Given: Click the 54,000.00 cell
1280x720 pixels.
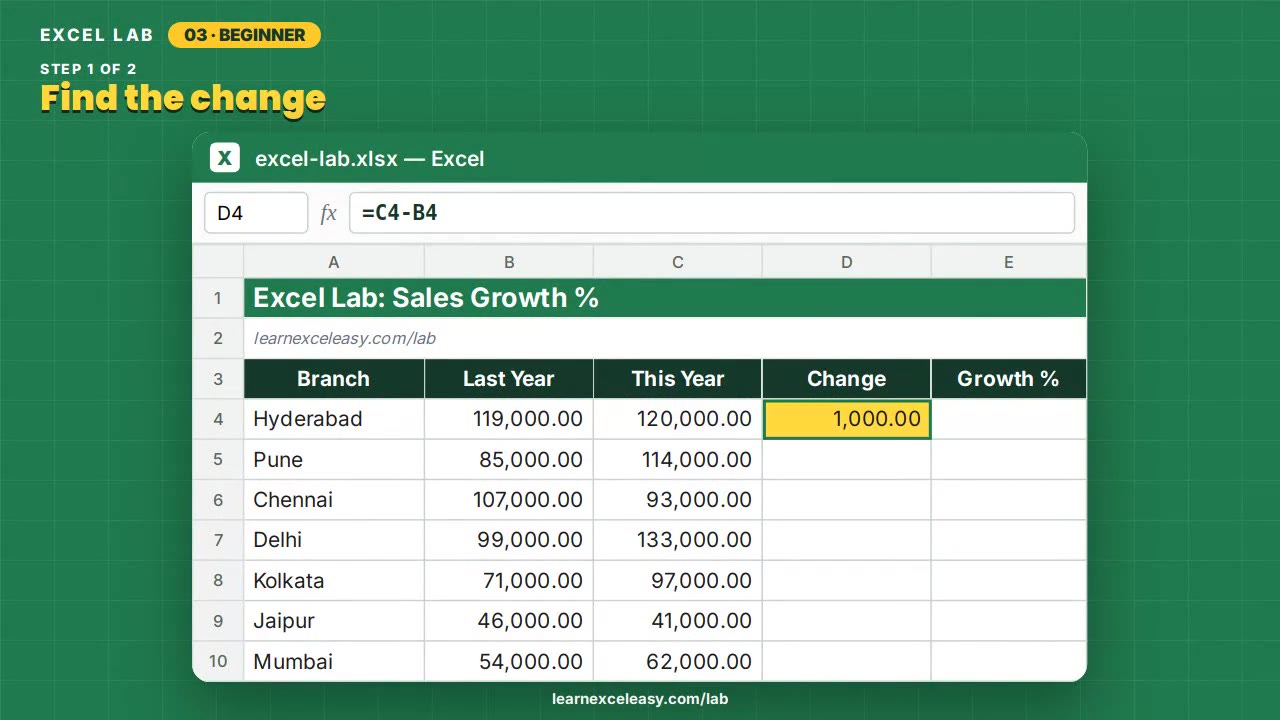Looking at the screenshot, I should tap(509, 661).
